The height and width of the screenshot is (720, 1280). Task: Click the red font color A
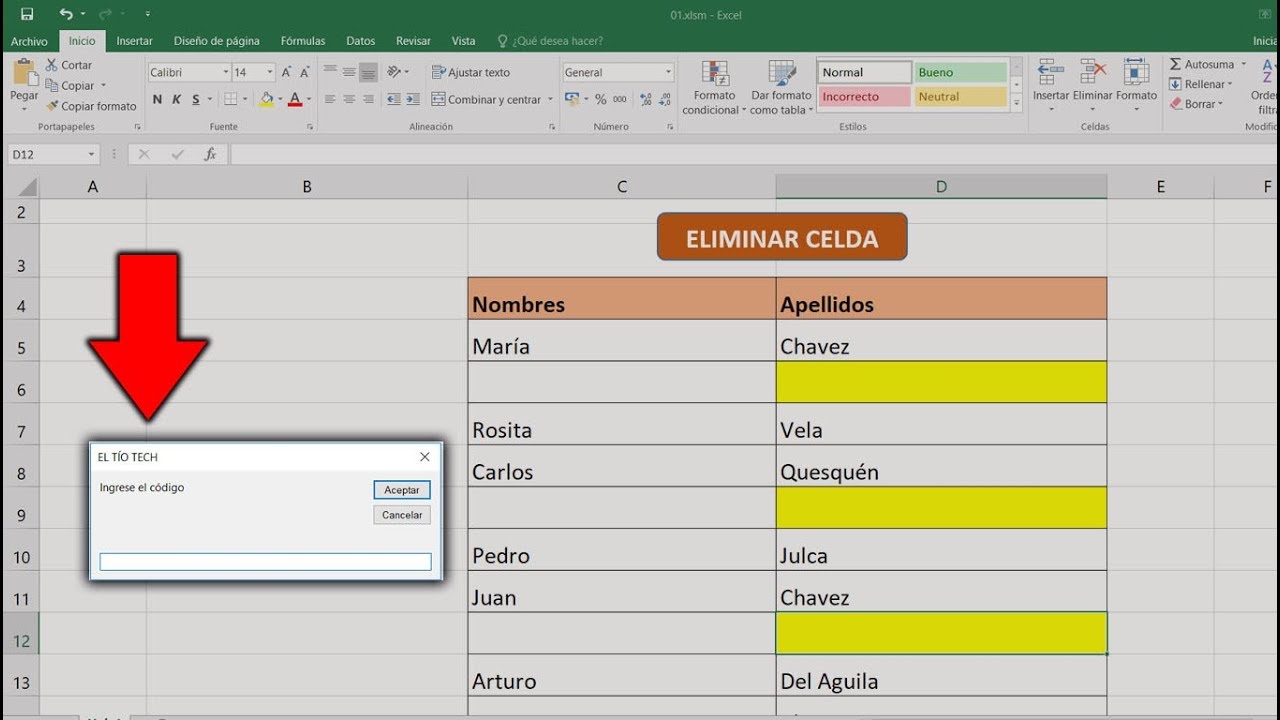295,100
